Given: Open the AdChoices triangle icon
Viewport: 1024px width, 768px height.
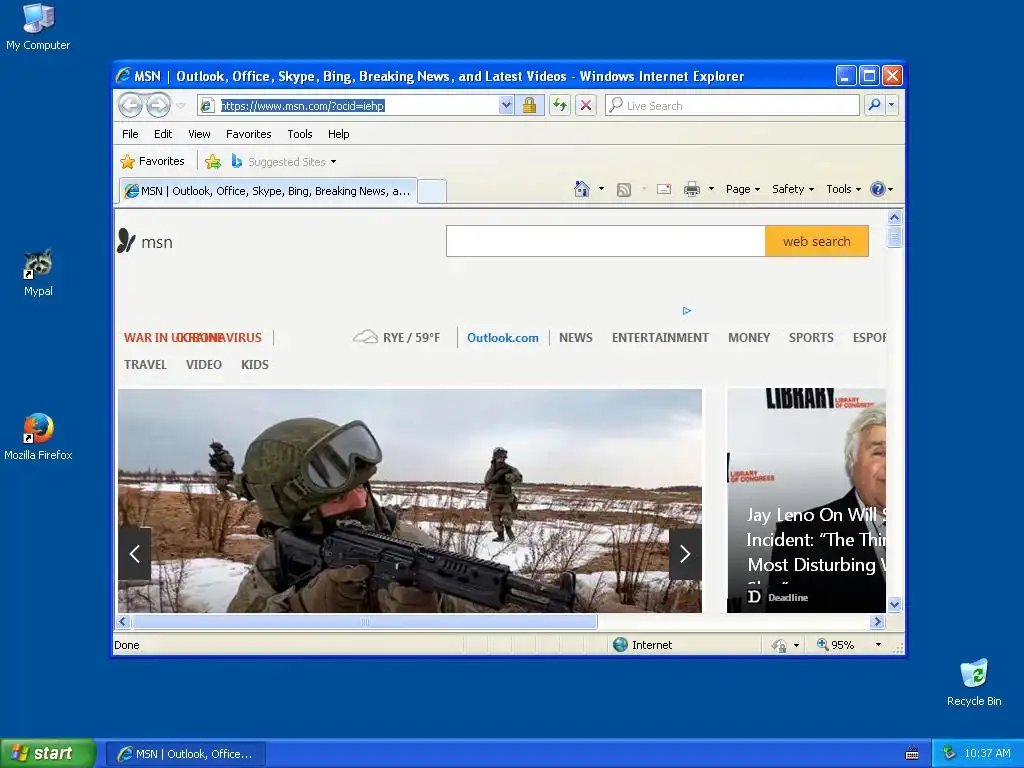Looking at the screenshot, I should click(686, 311).
